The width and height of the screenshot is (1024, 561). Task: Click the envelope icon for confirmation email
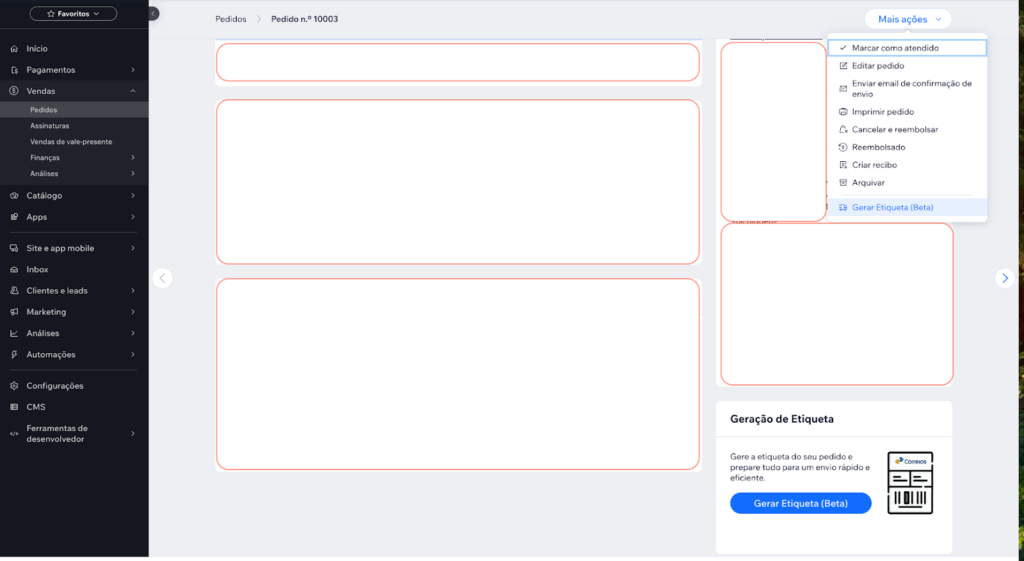coord(843,89)
